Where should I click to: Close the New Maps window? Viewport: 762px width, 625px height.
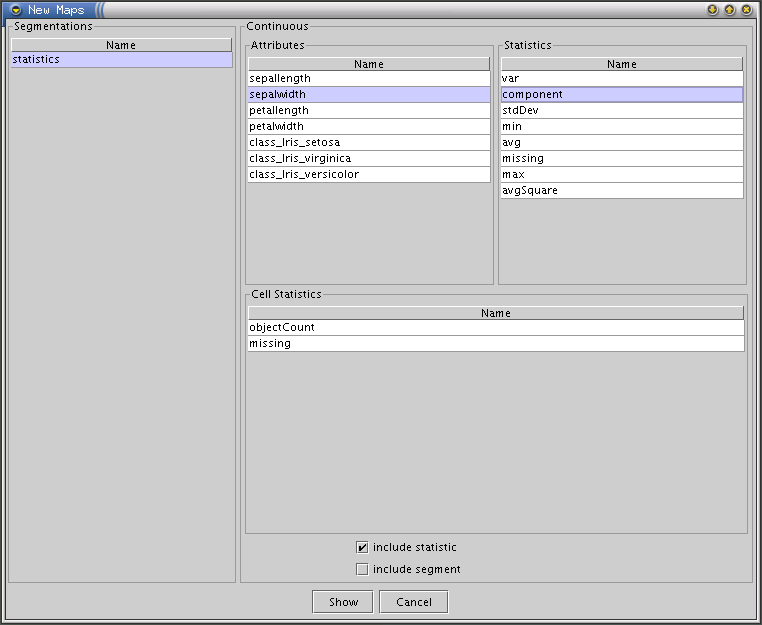click(746, 10)
